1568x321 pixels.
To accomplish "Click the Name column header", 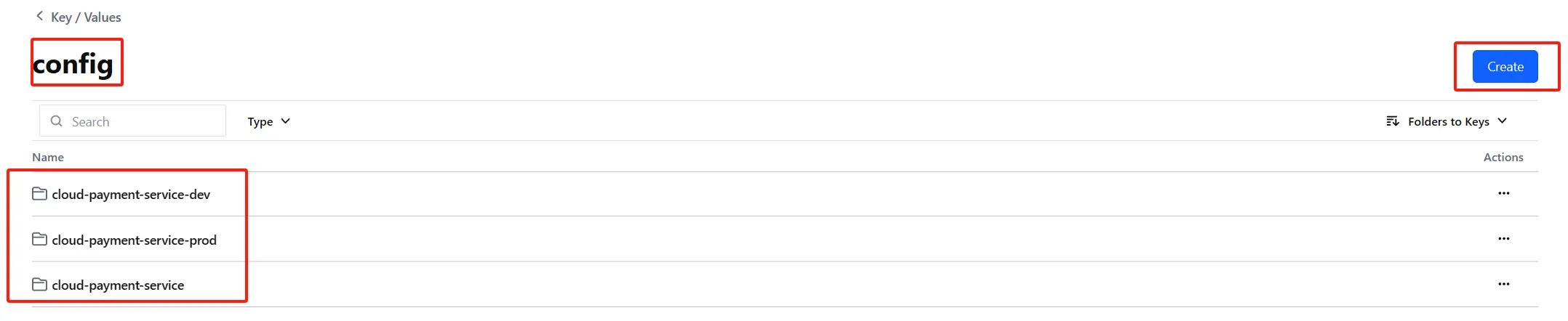I will pyautogui.click(x=48, y=157).
